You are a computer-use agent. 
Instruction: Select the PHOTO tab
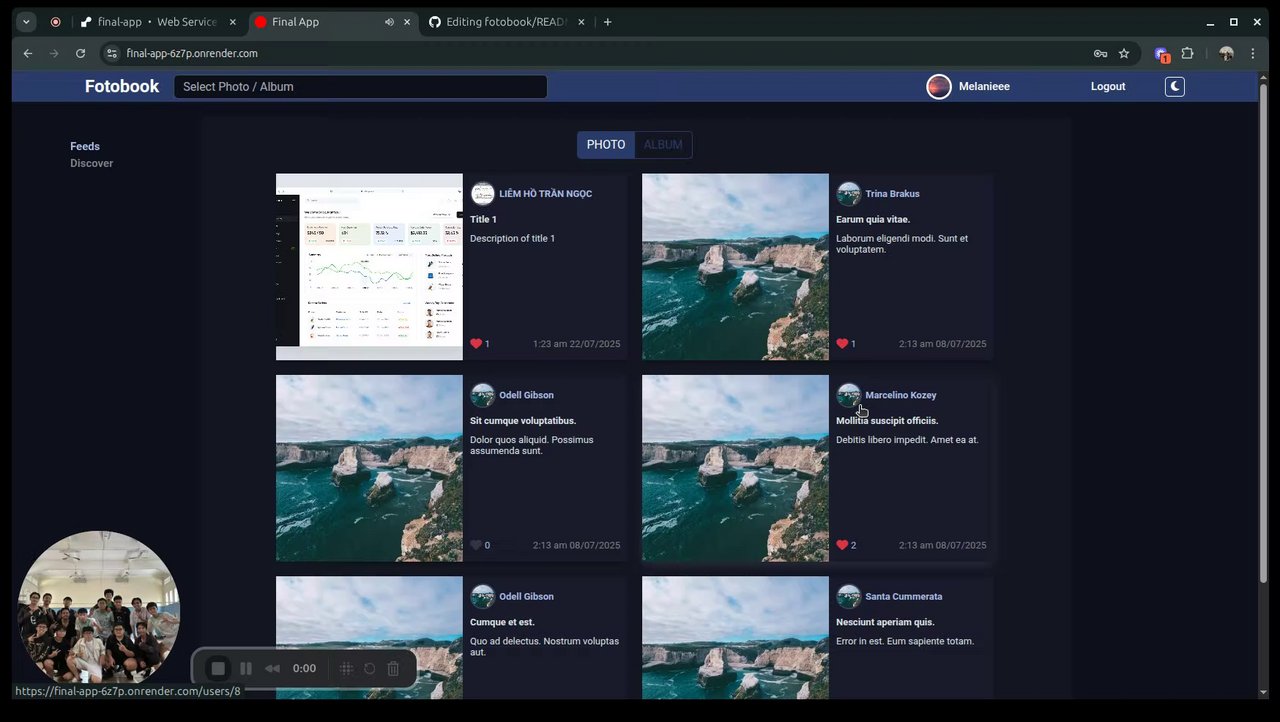pyautogui.click(x=606, y=145)
